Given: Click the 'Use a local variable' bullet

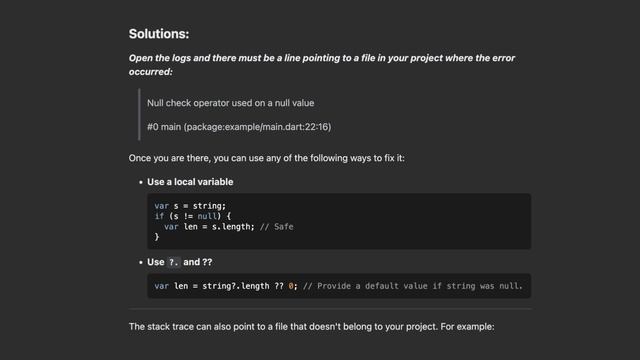Looking at the screenshot, I should (x=190, y=182).
